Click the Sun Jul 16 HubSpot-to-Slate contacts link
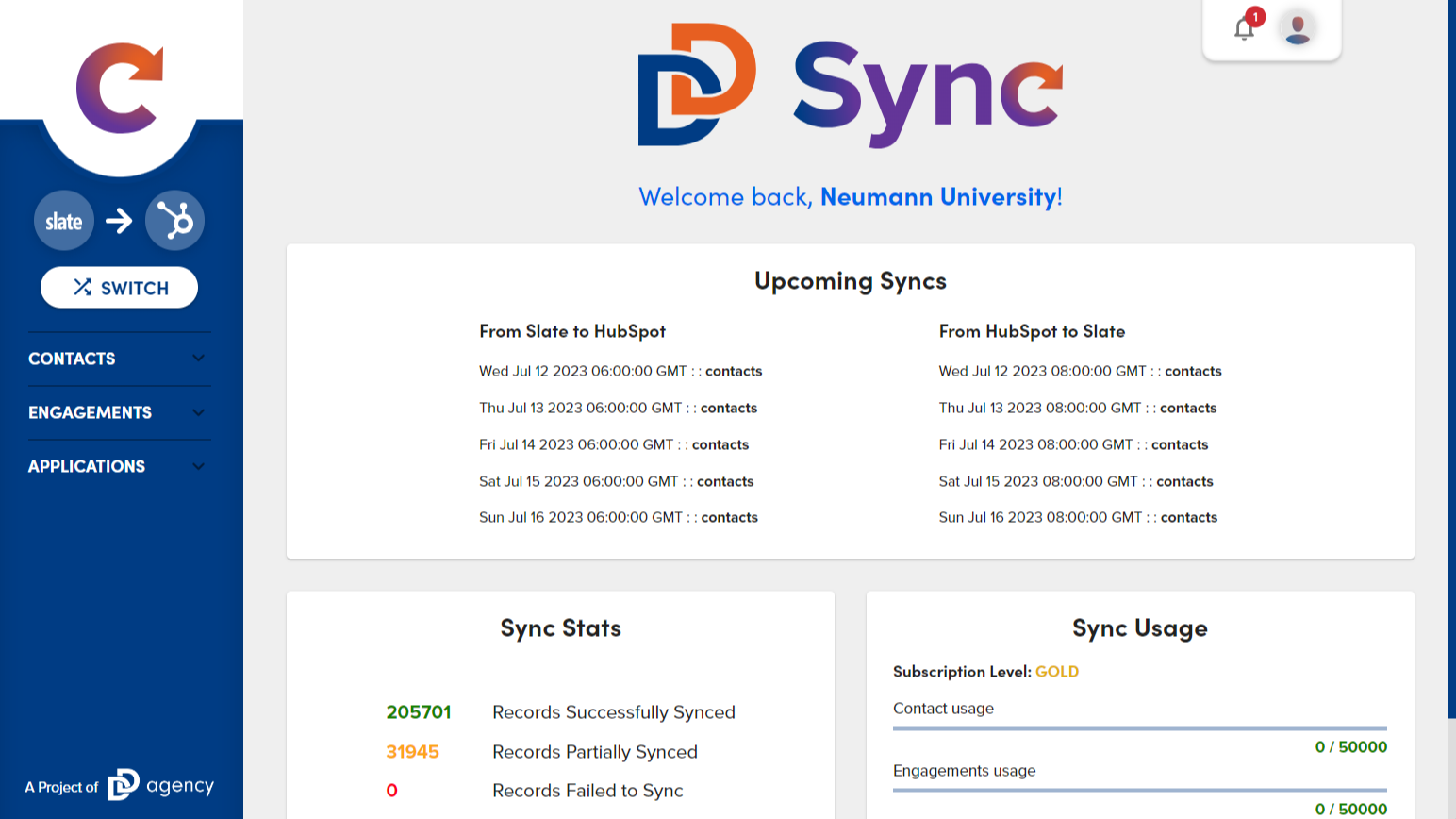The width and height of the screenshot is (1456, 819). pyautogui.click(x=1191, y=517)
